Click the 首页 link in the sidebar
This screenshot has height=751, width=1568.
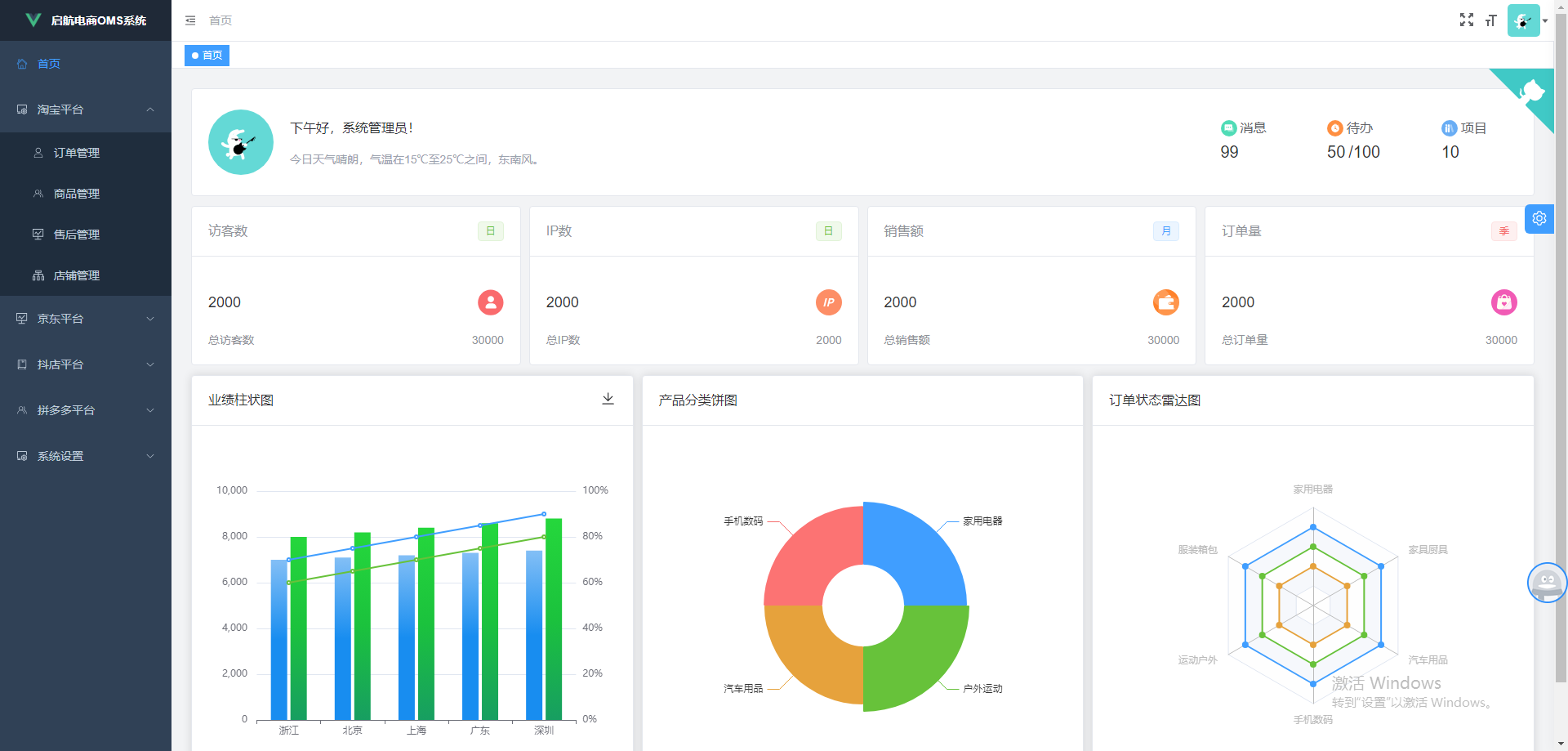[49, 64]
